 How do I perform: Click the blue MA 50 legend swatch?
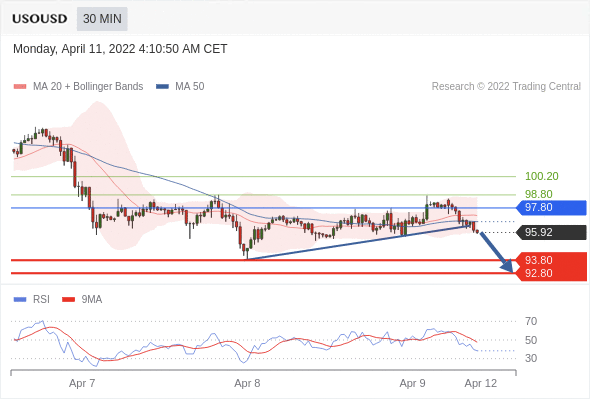pyautogui.click(x=162, y=87)
